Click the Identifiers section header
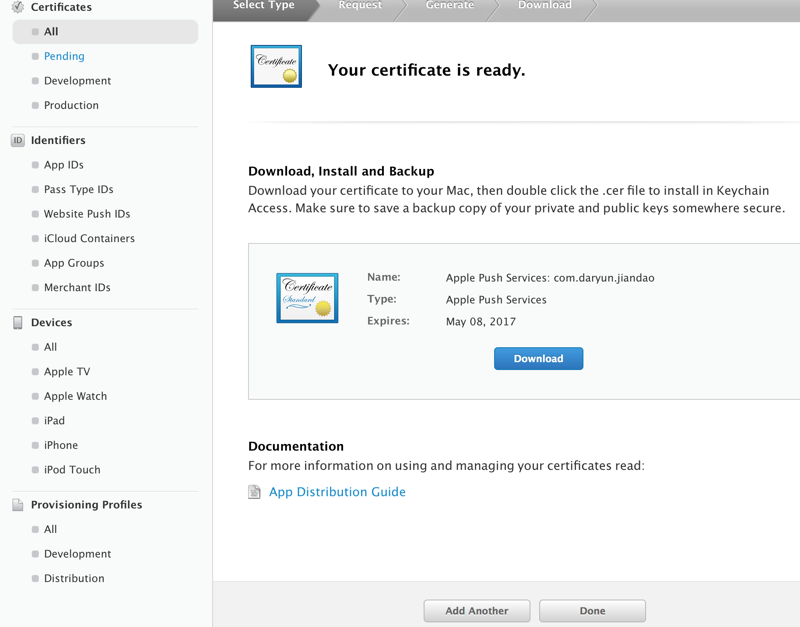The width and height of the screenshot is (800, 627). coord(58,140)
